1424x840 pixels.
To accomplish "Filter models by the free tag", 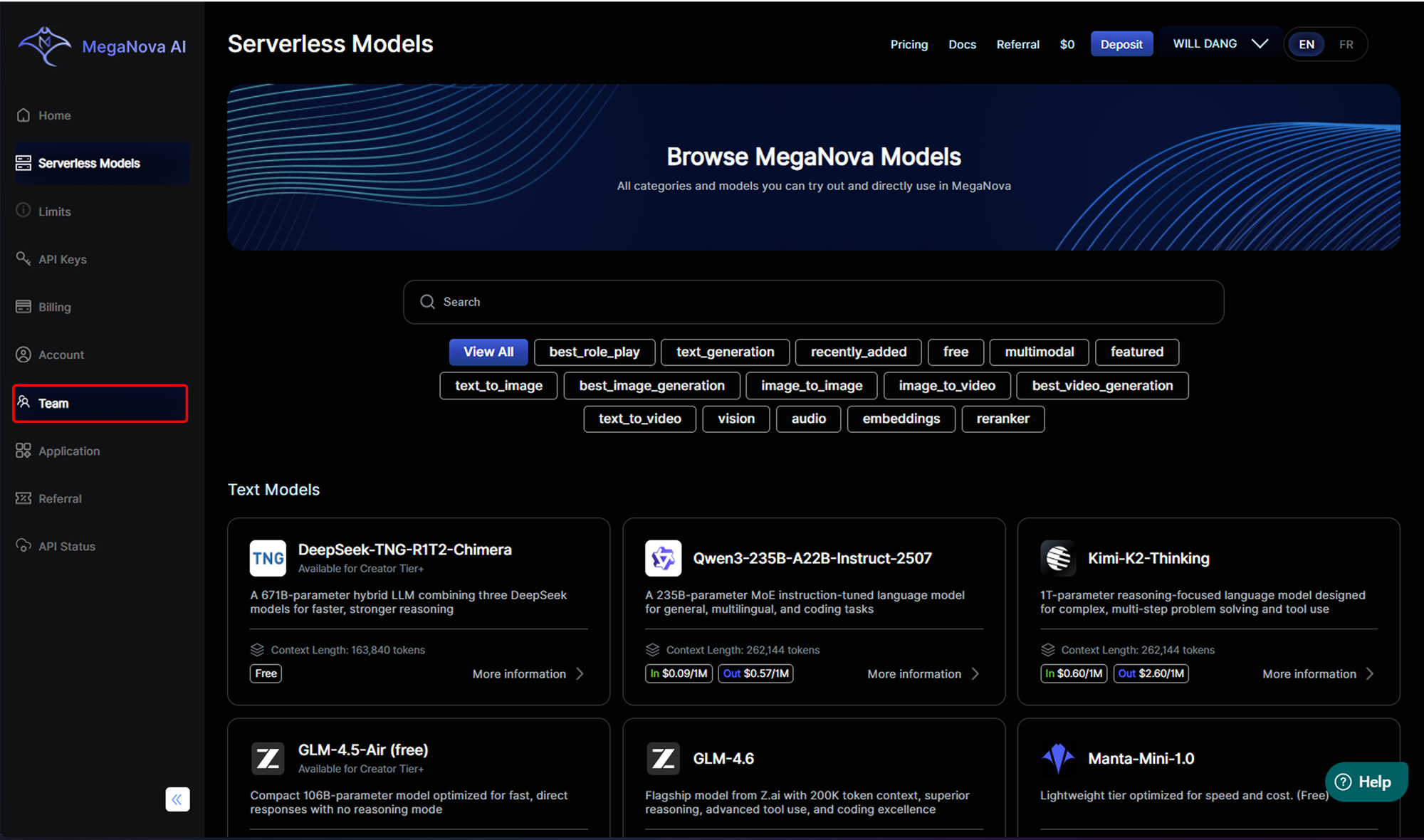I will tap(956, 352).
